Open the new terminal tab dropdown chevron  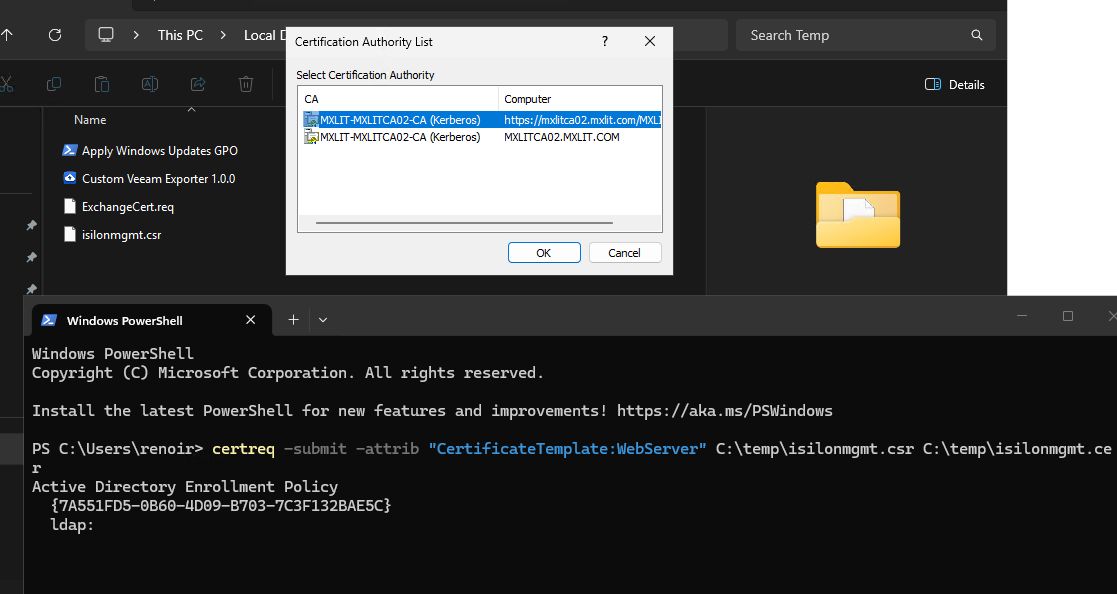pyautogui.click(x=322, y=320)
